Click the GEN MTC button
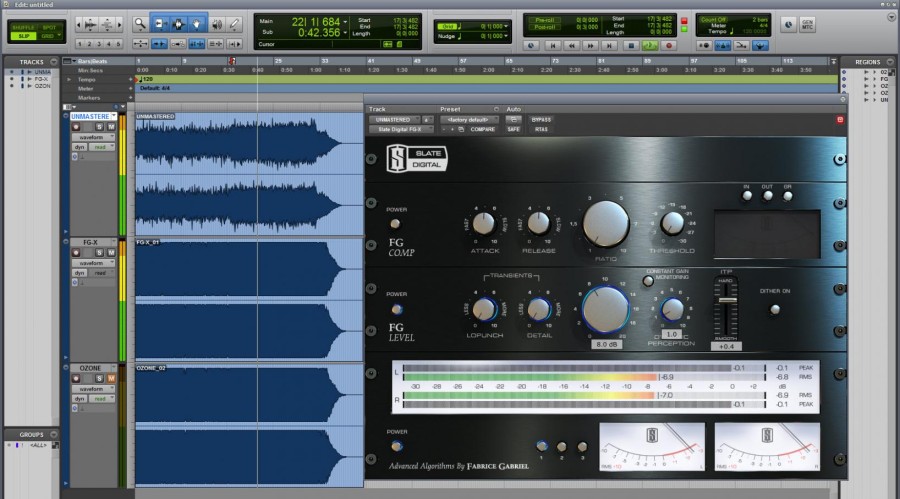The width and height of the screenshot is (900, 499). tap(807, 24)
